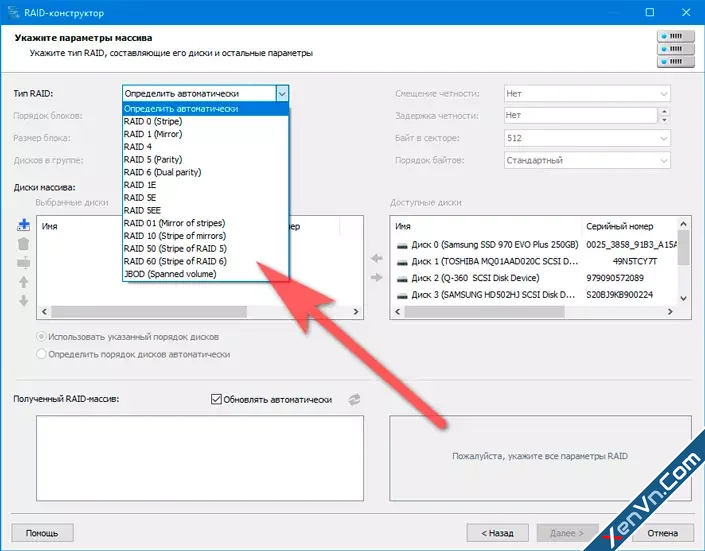This screenshot has height=551, width=705.
Task: Select Определить порядок дисков автоматически radio
Action: pyautogui.click(x=41, y=354)
